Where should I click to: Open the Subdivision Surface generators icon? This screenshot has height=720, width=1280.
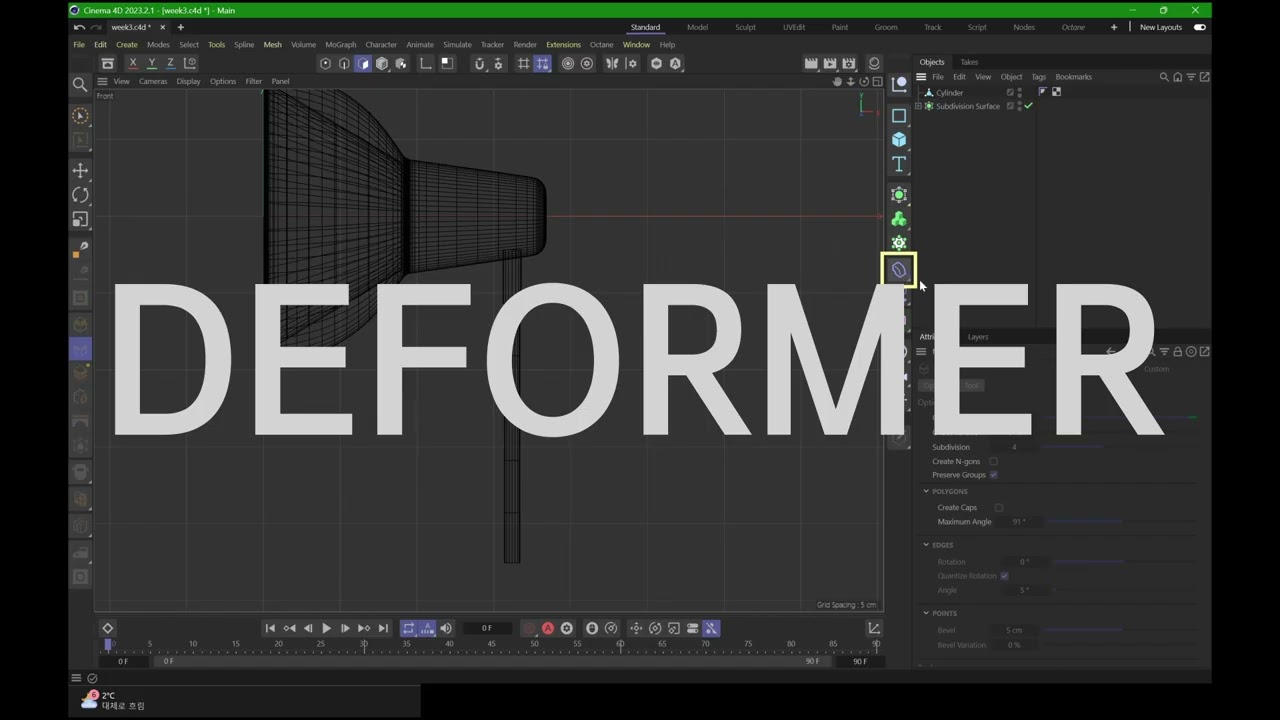899,195
